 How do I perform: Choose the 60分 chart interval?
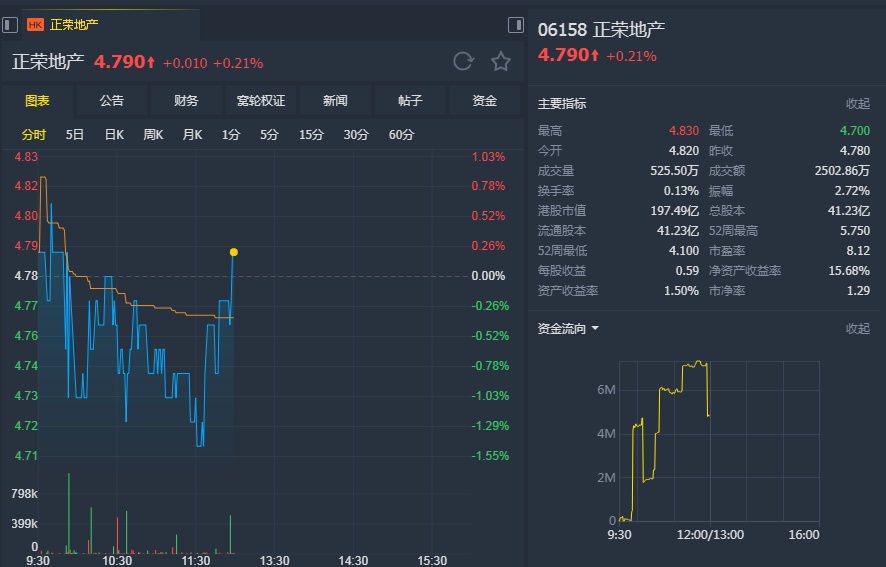coord(401,135)
